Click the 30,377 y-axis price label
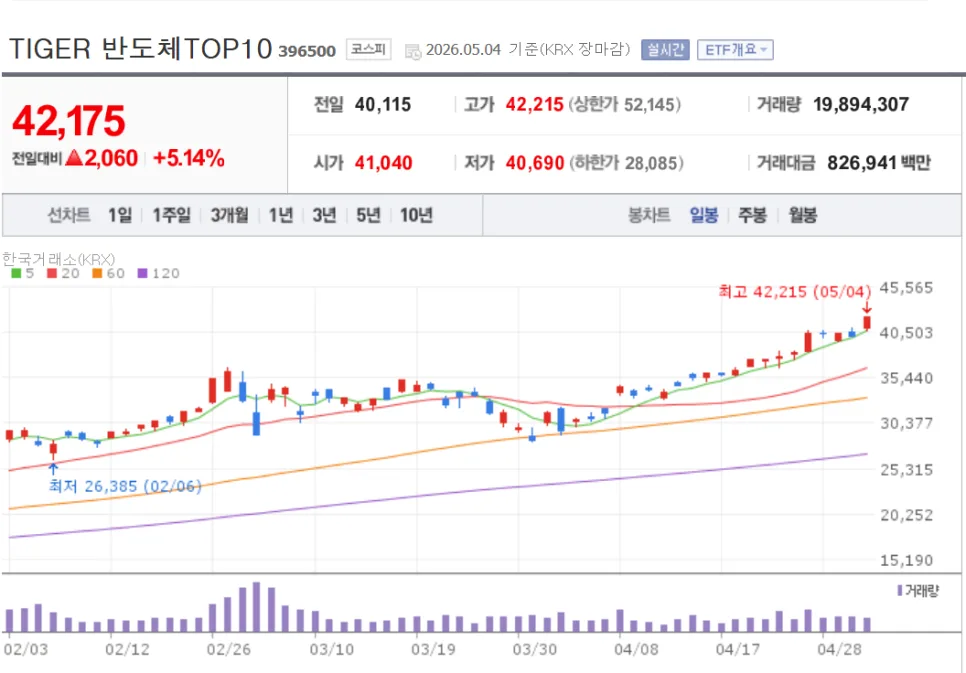The height and width of the screenshot is (673, 966). (906, 423)
